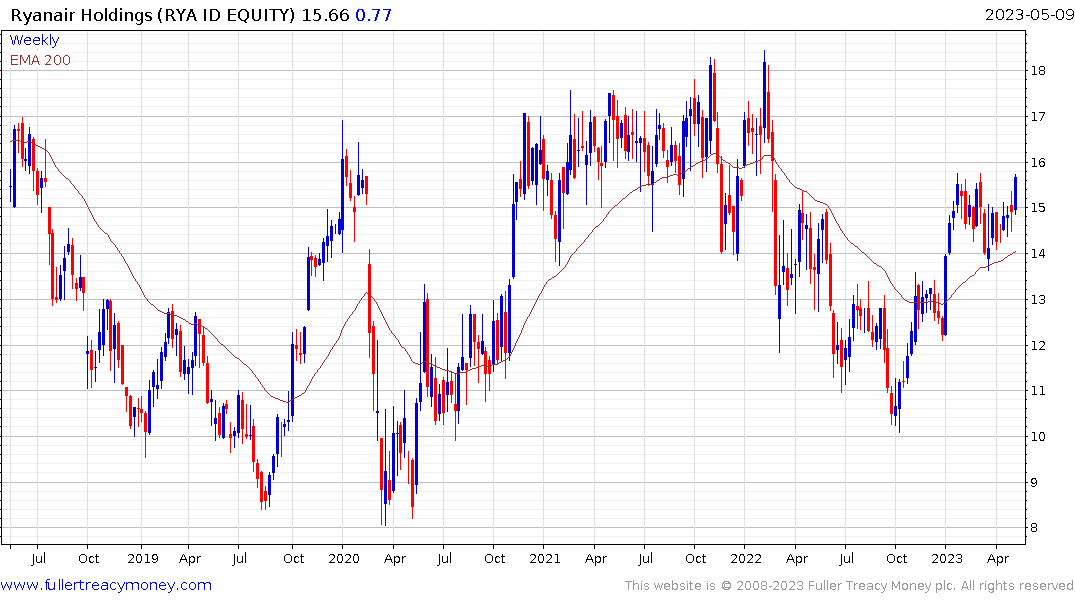Click the 18 price axis label

(1038, 71)
